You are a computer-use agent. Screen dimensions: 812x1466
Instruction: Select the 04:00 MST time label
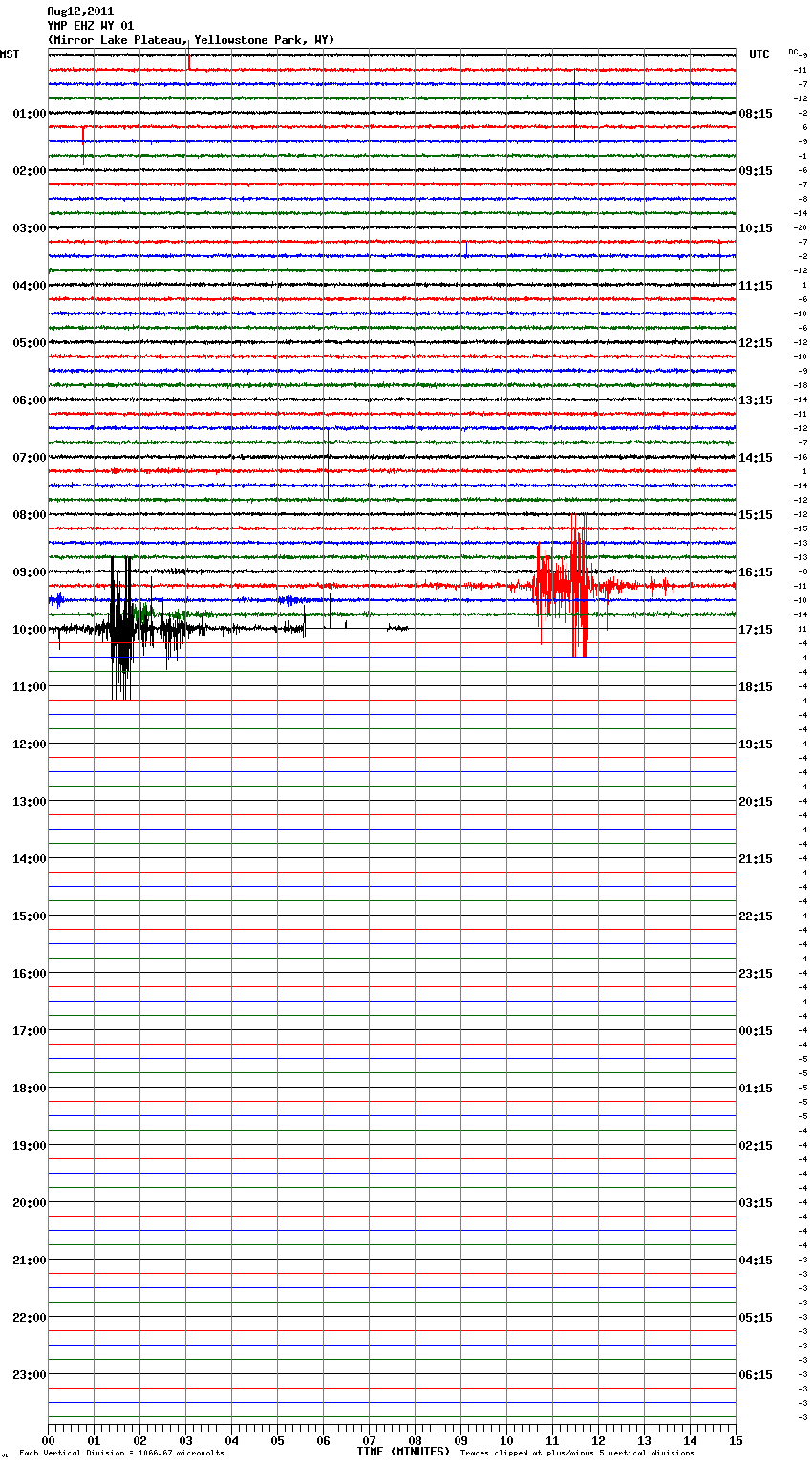click(30, 286)
